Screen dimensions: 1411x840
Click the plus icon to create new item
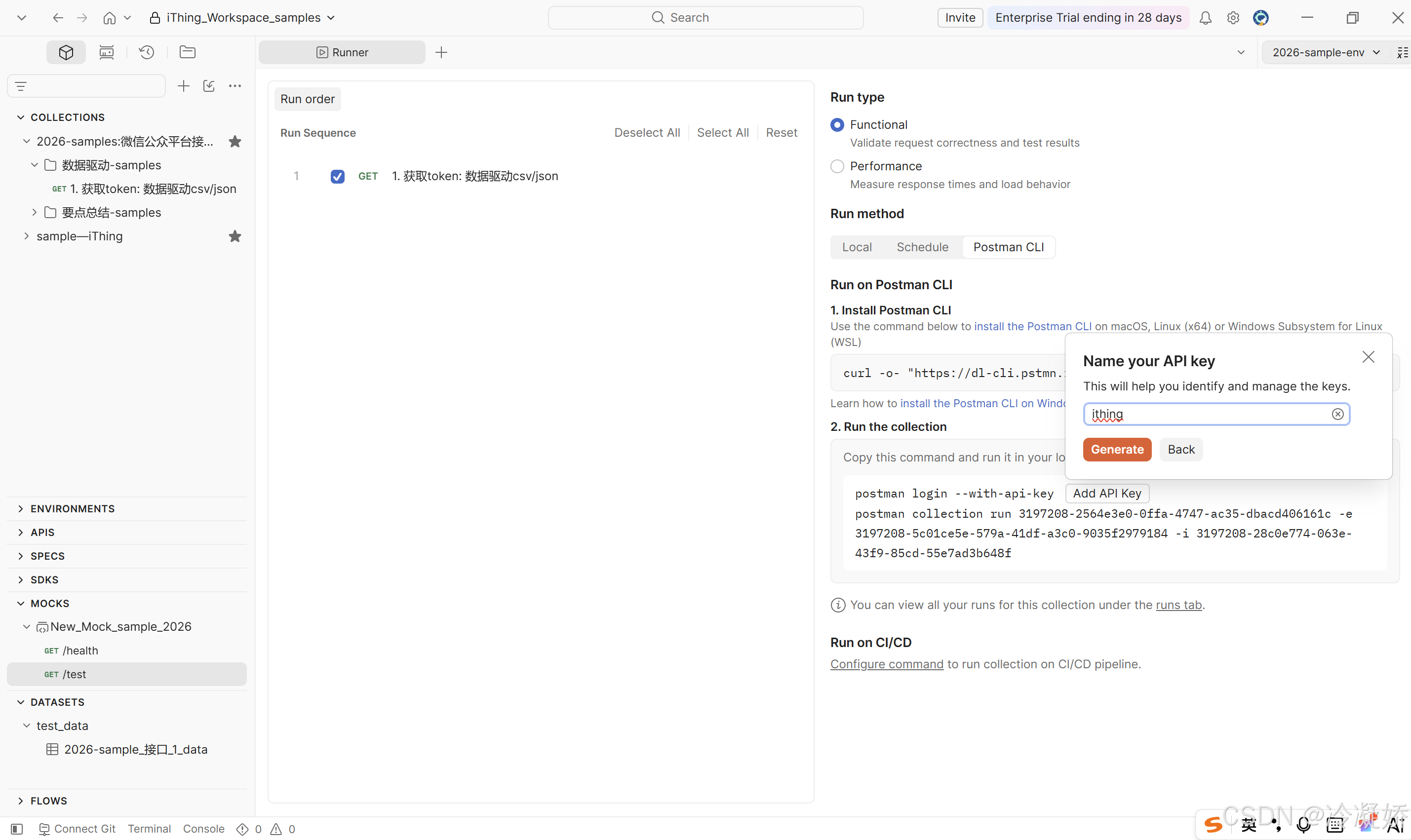tap(183, 86)
